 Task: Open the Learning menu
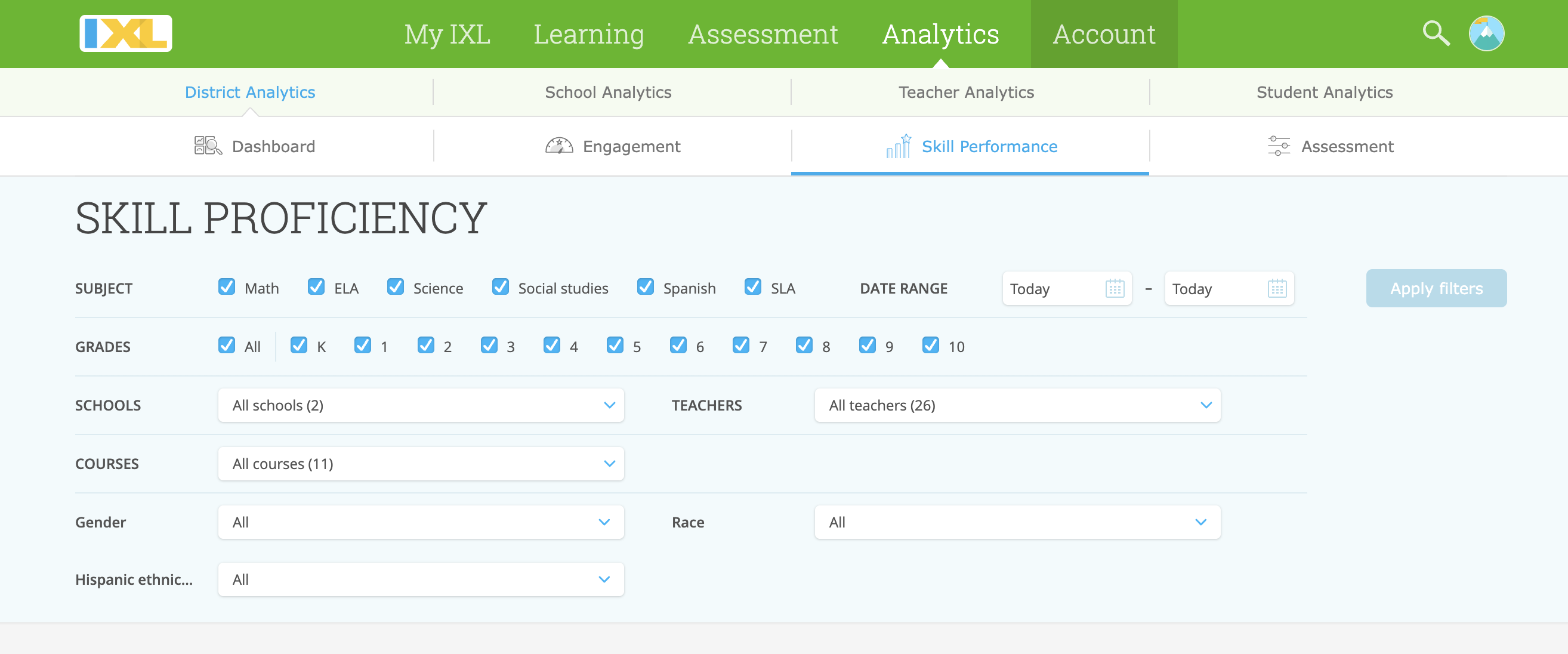click(x=588, y=34)
